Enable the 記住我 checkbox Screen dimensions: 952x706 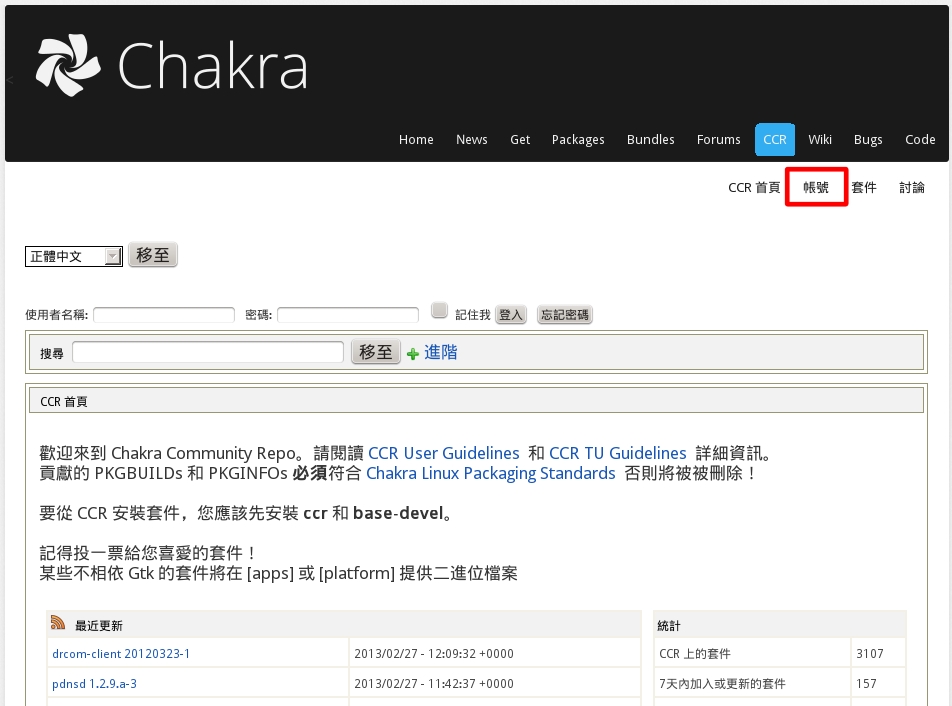439,310
